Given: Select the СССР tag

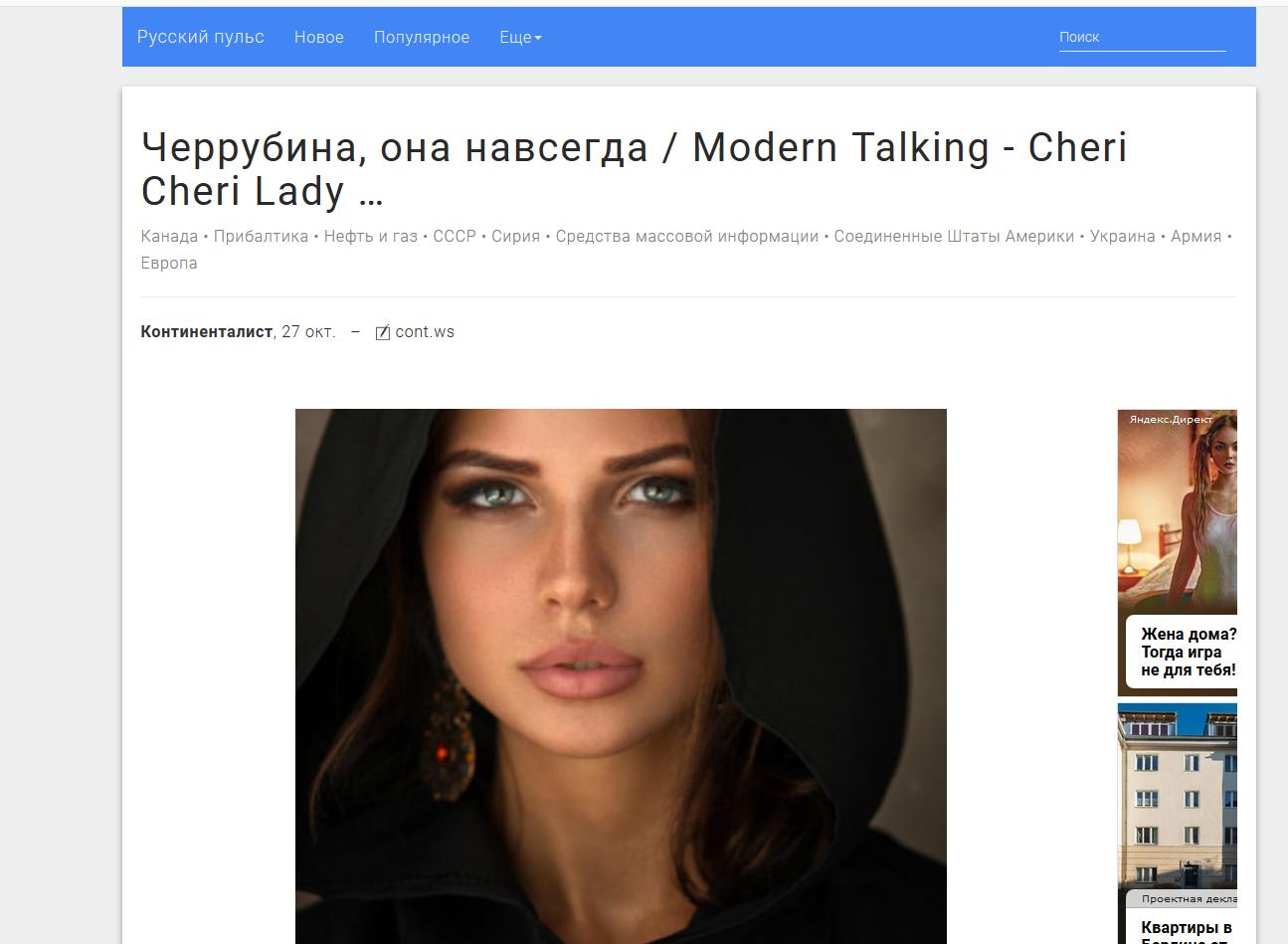Looking at the screenshot, I should tap(455, 236).
